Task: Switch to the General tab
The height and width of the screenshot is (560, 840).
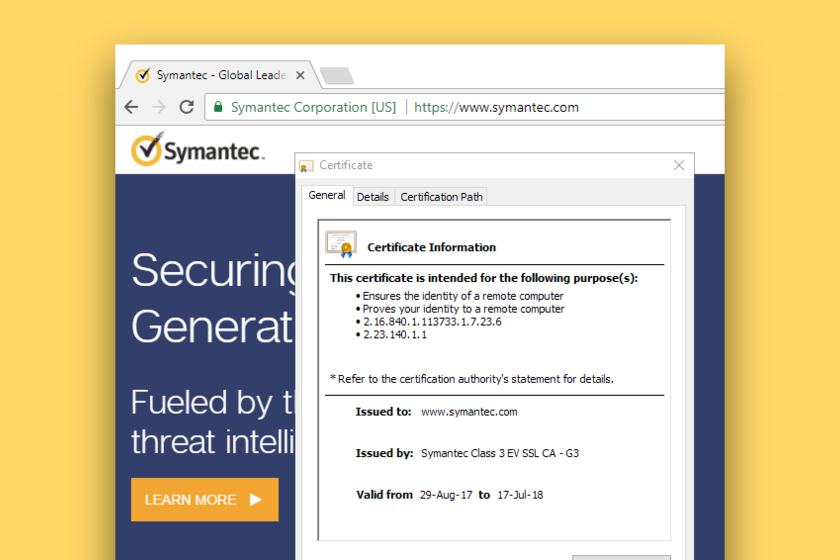Action: pos(327,196)
